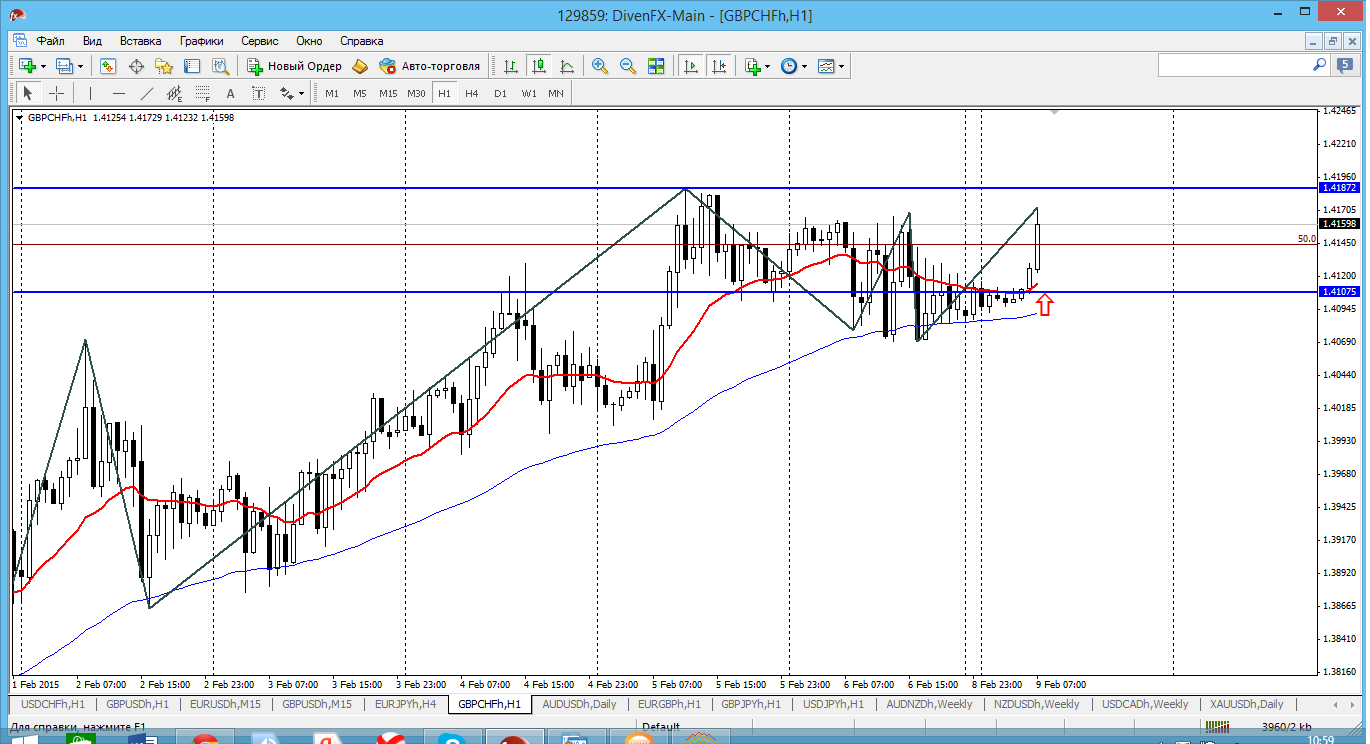Switch timeframe to H4

coord(472,93)
